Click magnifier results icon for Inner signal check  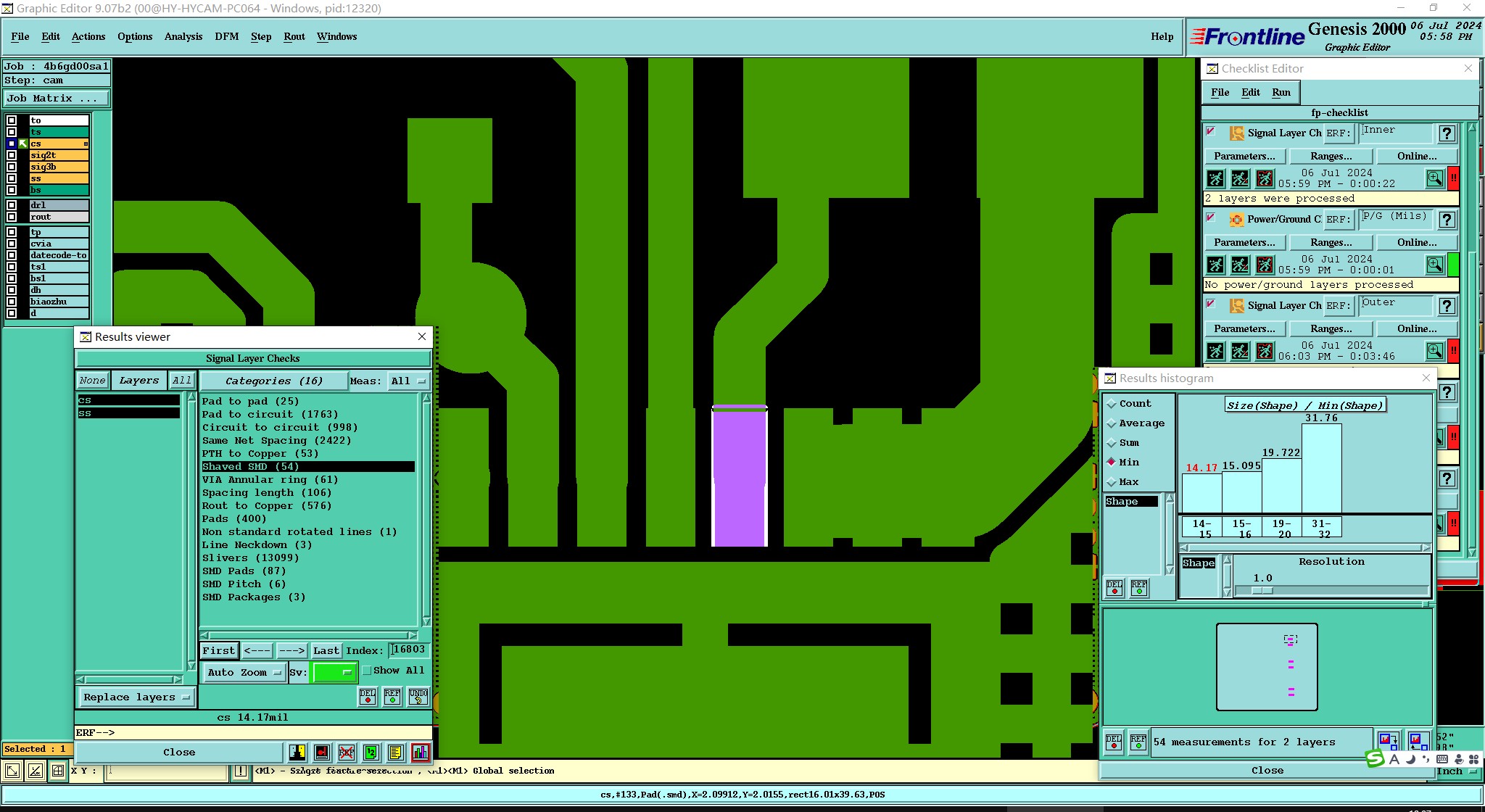1434,178
